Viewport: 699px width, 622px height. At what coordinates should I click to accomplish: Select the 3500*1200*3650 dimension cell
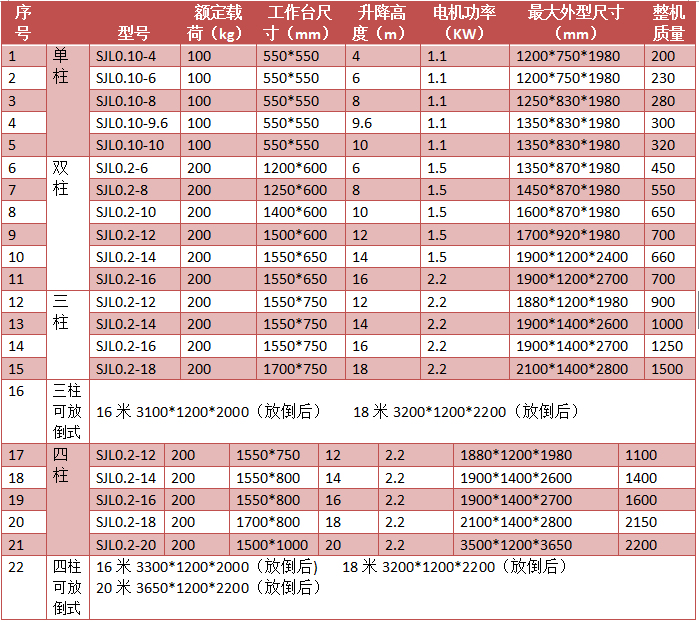pos(516,545)
